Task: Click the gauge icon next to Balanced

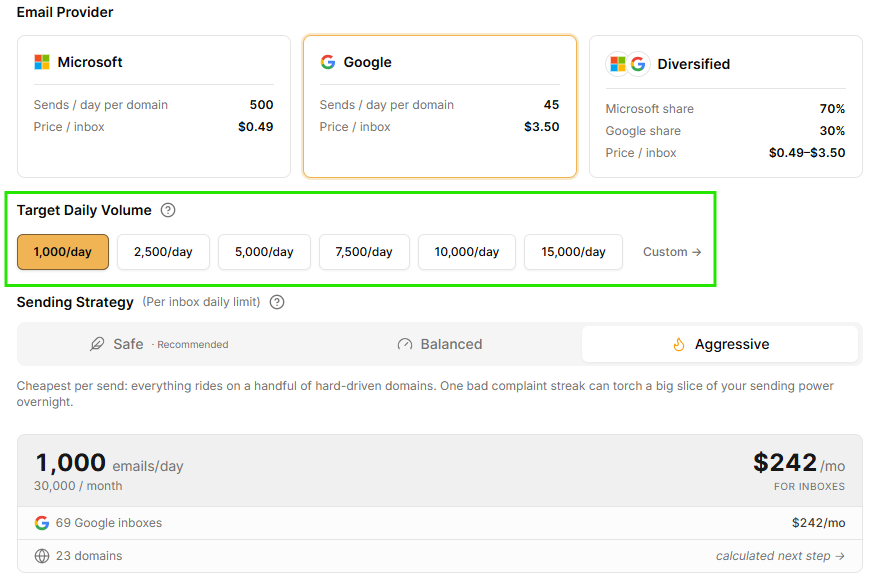Action: coord(405,344)
